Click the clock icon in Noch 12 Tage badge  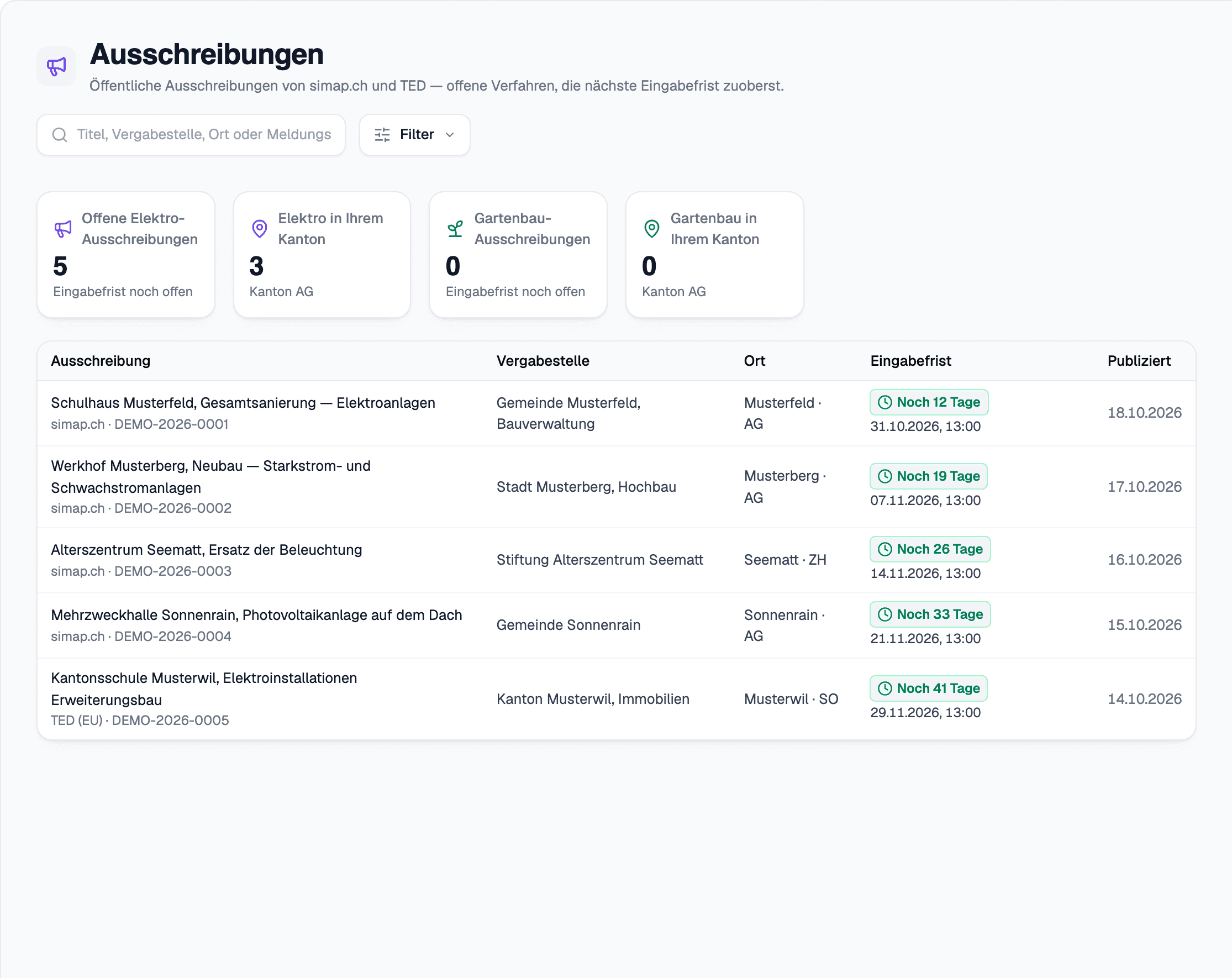884,402
